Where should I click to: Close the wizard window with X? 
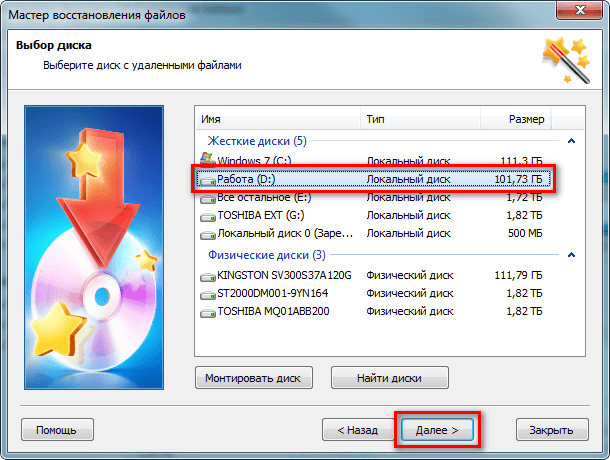point(580,10)
